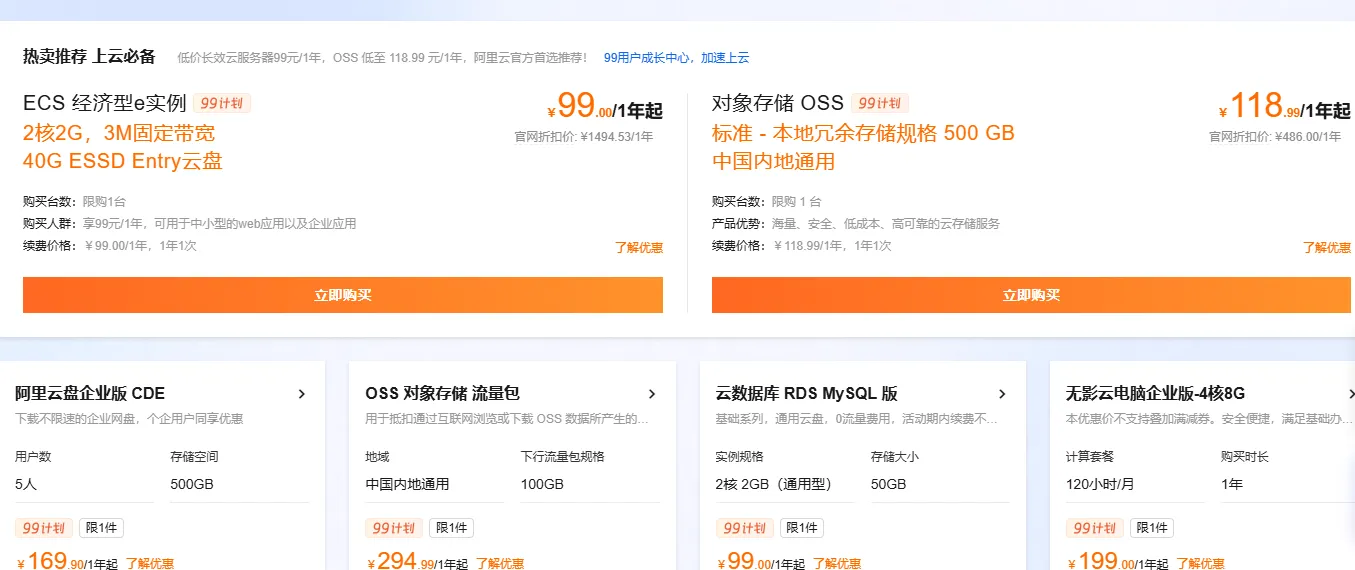Click 立即购买 for ECS 经济型e实例

[343, 295]
